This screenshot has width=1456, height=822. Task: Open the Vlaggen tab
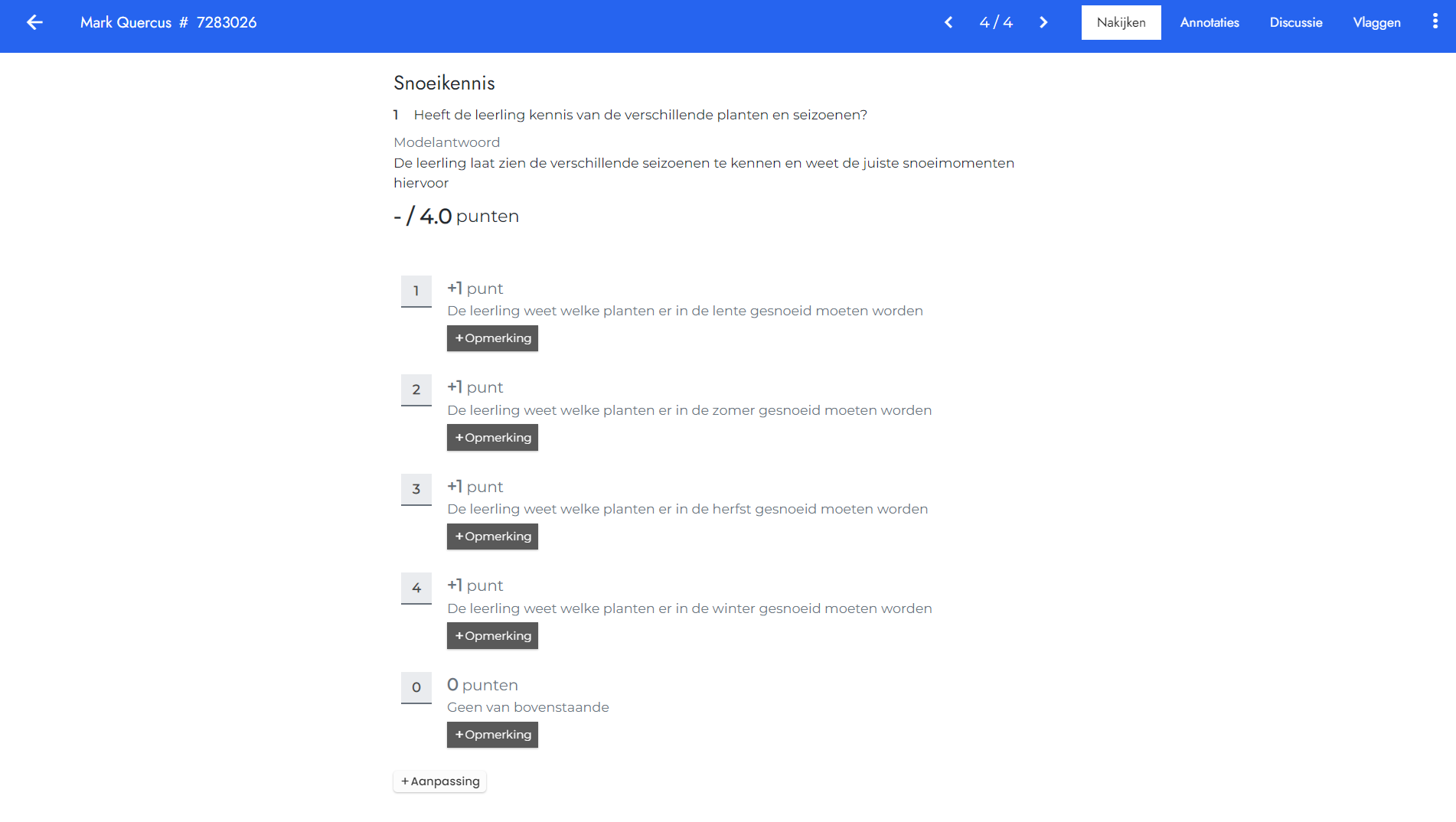(x=1376, y=22)
